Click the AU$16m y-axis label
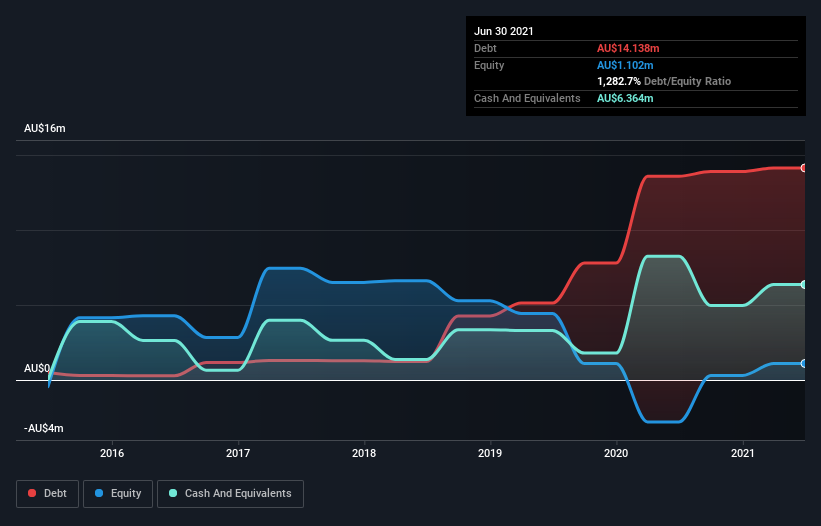This screenshot has width=821, height=526. [x=45, y=128]
